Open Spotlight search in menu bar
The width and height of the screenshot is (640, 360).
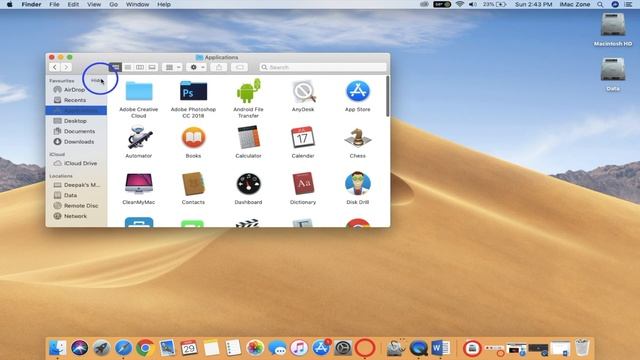click(x=600, y=4)
